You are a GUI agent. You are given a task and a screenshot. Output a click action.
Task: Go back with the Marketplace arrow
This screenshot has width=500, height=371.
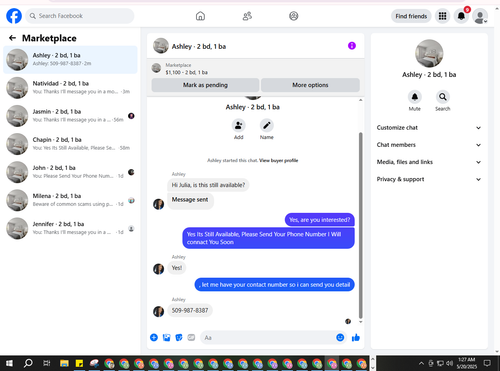(x=12, y=38)
